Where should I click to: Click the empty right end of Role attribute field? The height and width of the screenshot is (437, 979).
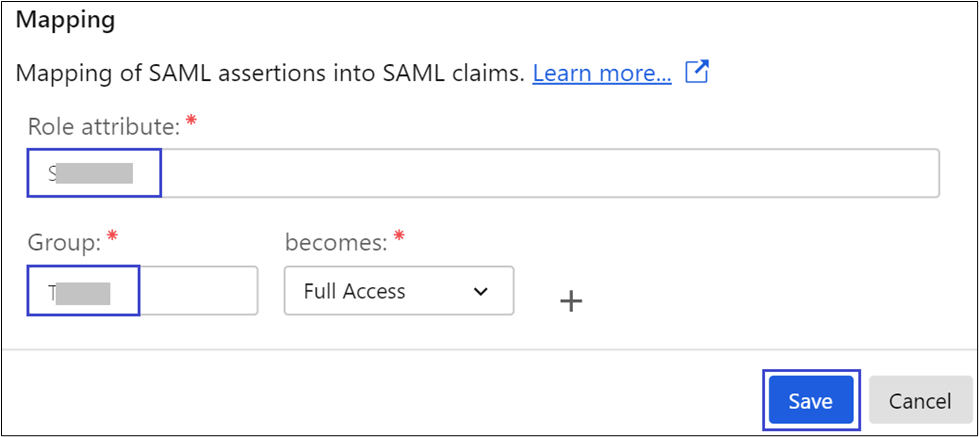coord(850,174)
